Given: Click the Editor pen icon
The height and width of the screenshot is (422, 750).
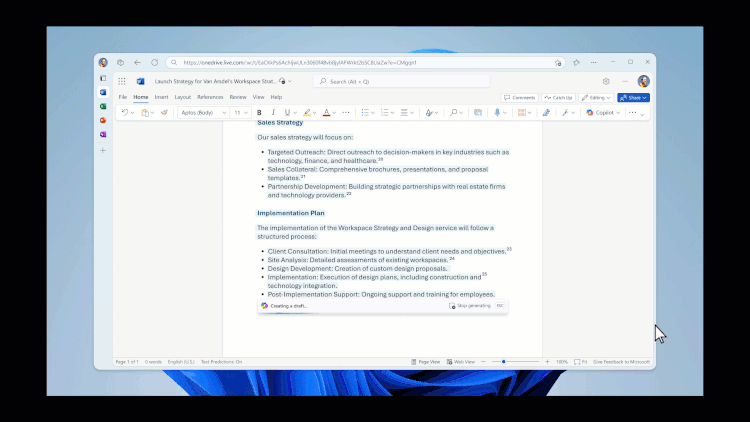Looking at the screenshot, I should point(546,112).
